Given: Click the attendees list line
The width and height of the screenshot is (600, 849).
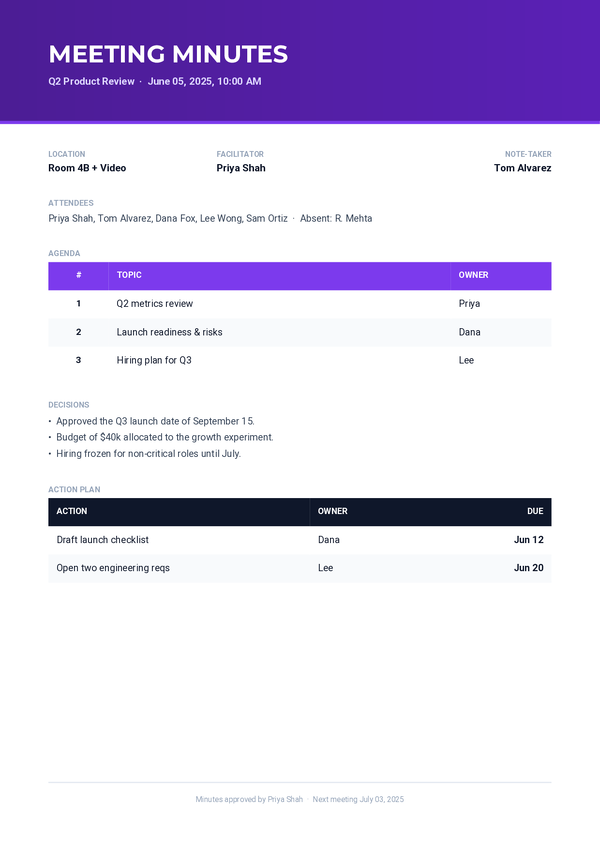Looking at the screenshot, I should point(210,218).
